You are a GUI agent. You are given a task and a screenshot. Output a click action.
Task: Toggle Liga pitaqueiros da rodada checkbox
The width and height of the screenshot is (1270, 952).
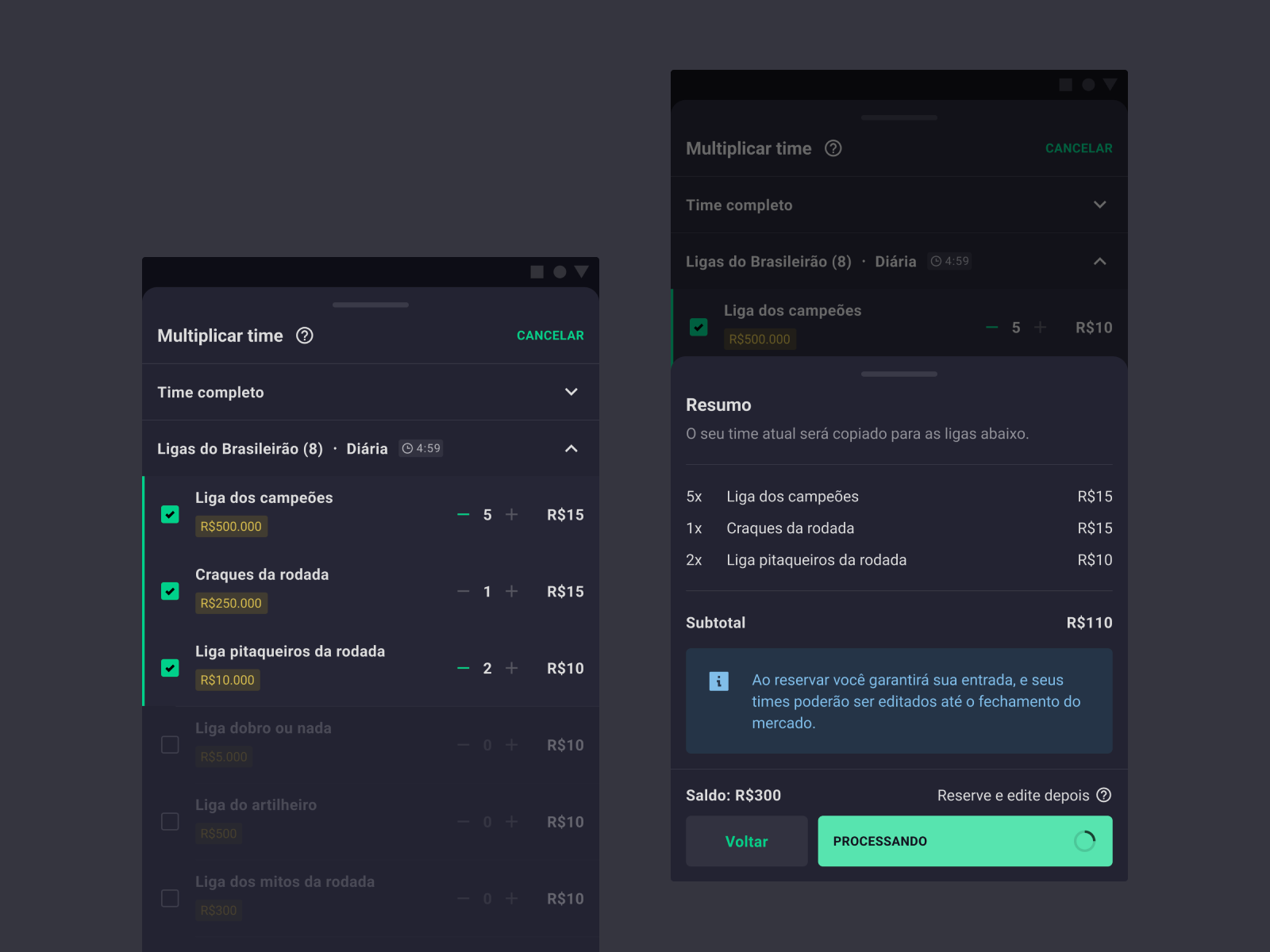click(170, 669)
